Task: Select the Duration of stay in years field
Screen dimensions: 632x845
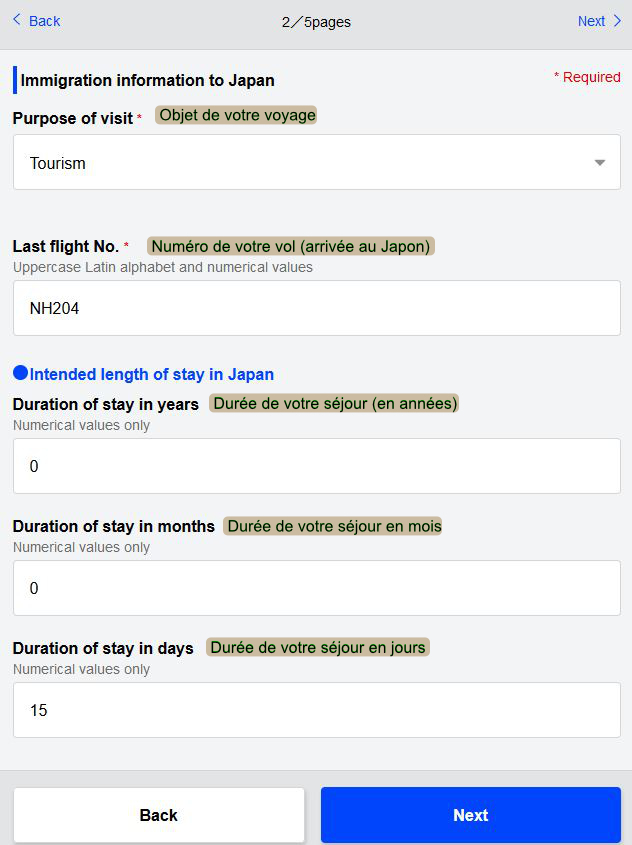Action: coord(316,466)
